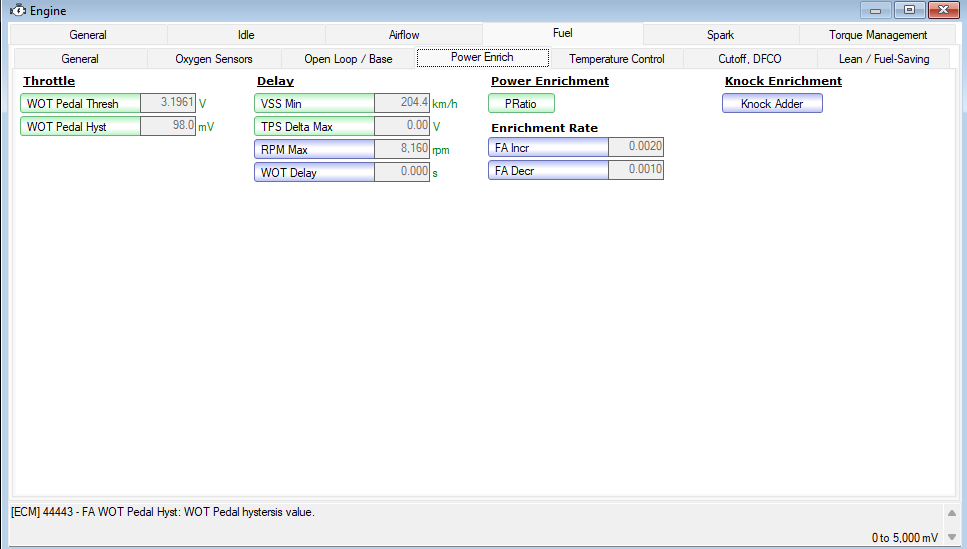This screenshot has width=967, height=549.
Task: Select the Torque Management tab
Action: [x=877, y=35]
